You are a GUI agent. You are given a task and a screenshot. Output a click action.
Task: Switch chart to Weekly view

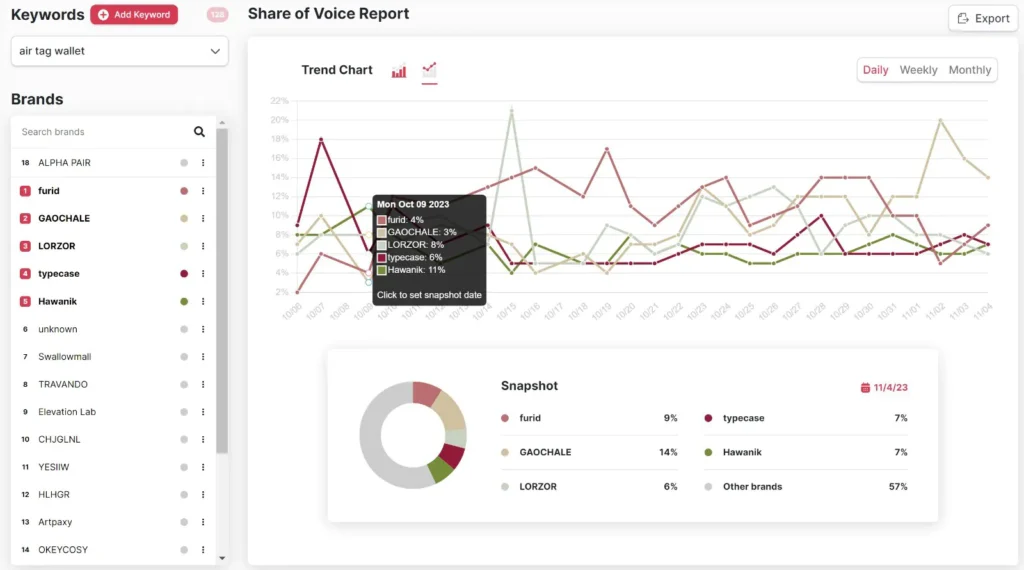(x=918, y=70)
